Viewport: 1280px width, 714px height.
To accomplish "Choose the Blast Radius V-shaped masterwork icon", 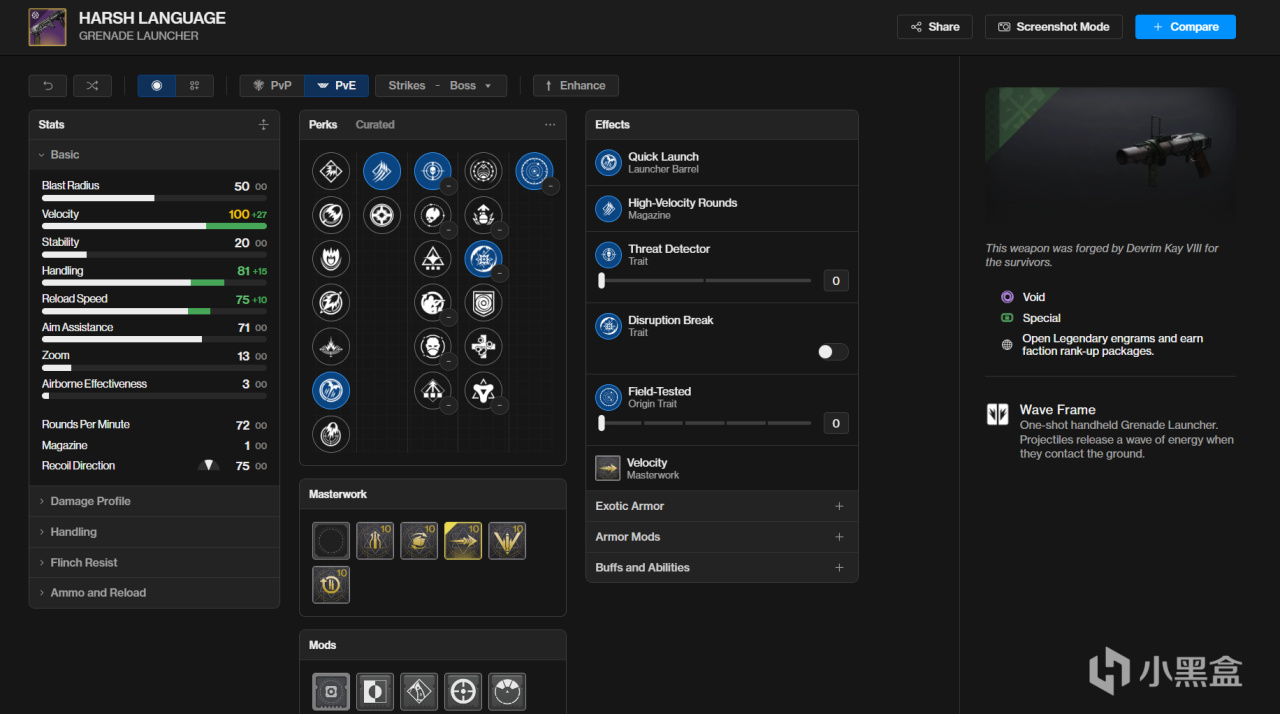I will pyautogui.click(x=507, y=540).
